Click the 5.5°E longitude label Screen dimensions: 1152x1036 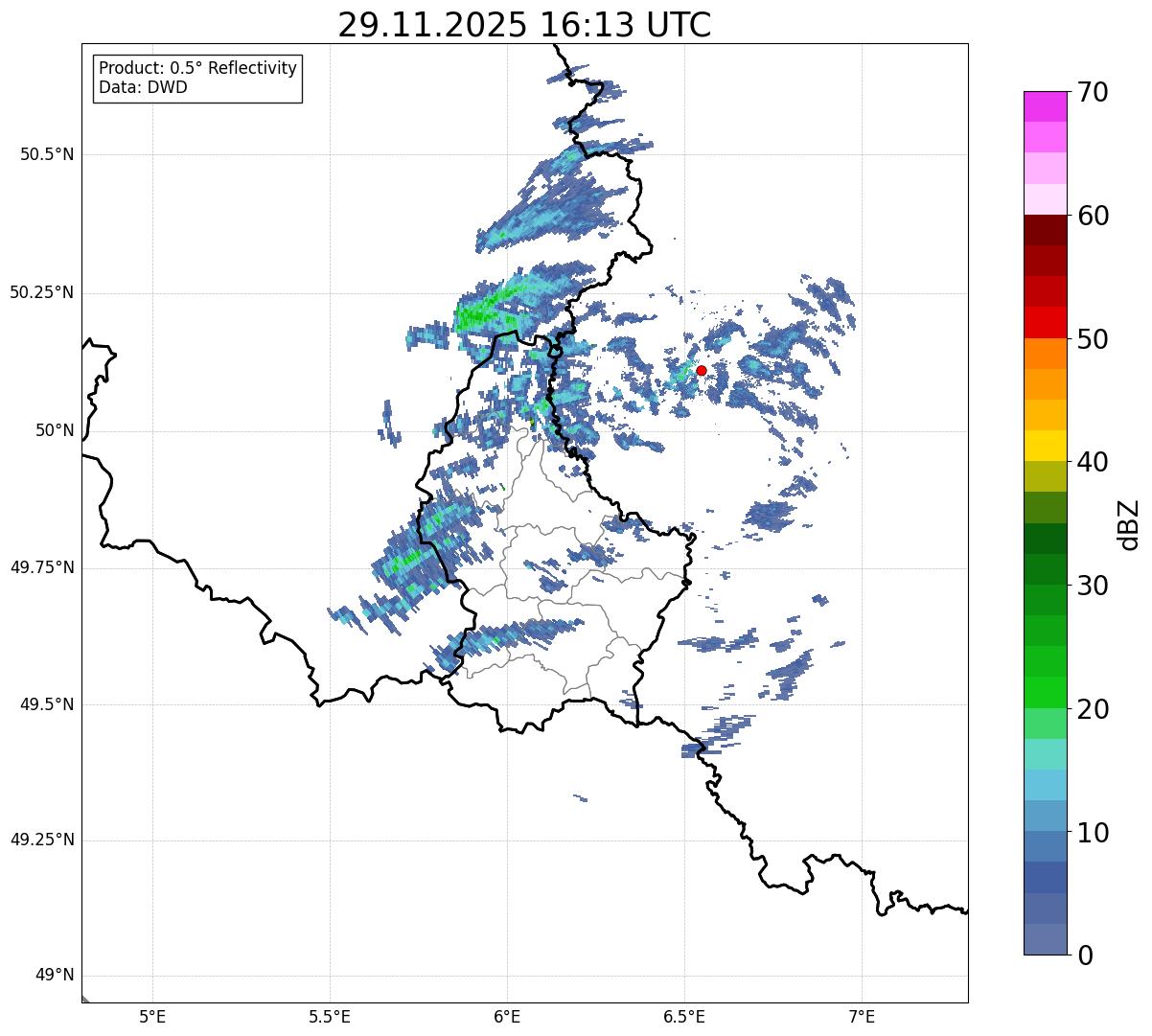(330, 1017)
